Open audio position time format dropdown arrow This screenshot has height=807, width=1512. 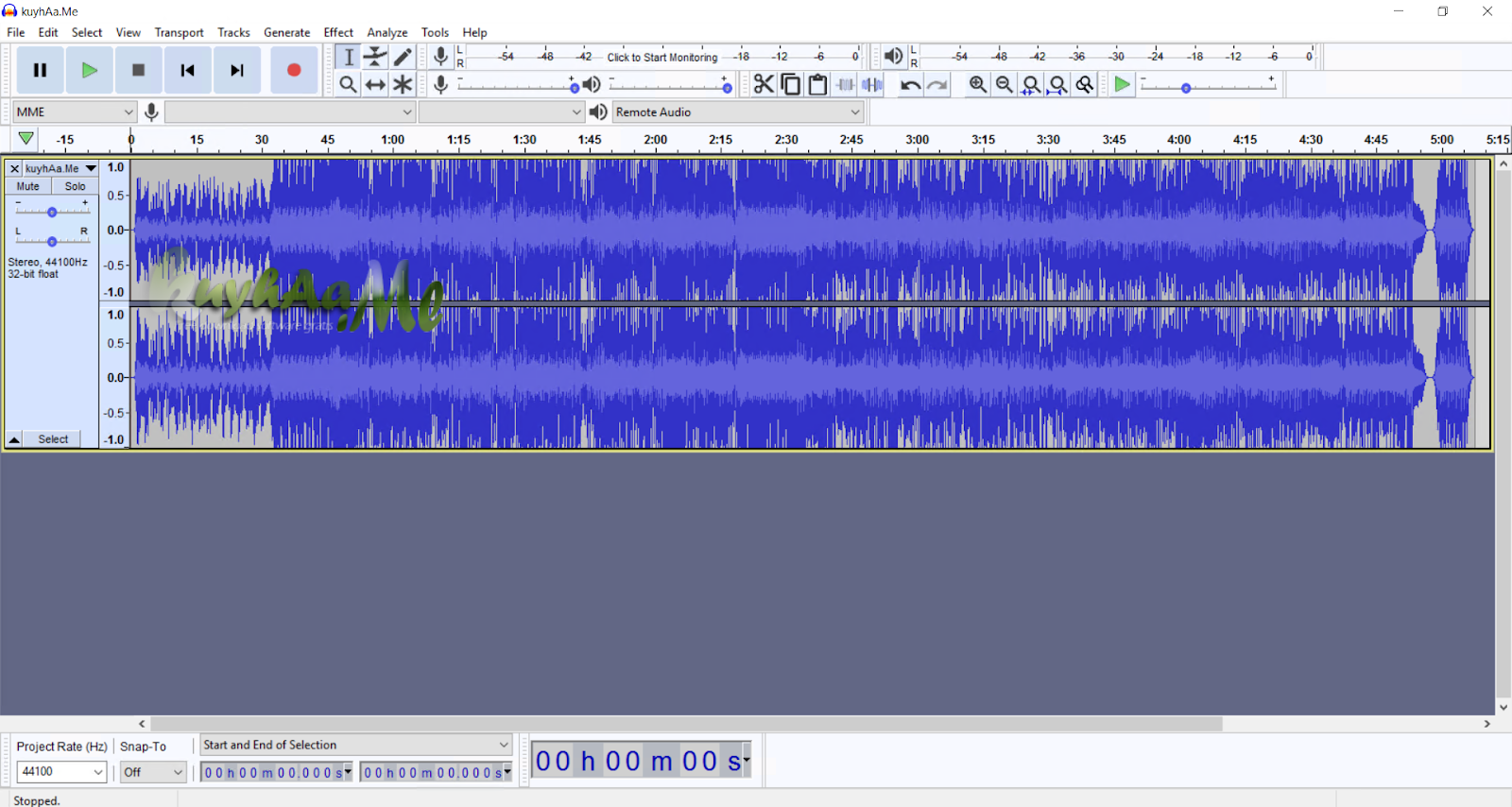click(747, 760)
